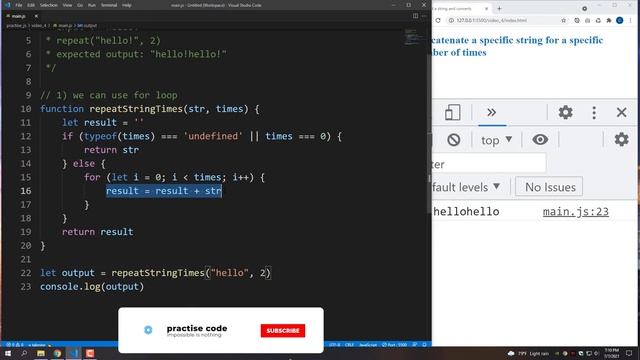640x360 pixels.
Task: Open Windows taskbar search
Action: tap(24, 353)
